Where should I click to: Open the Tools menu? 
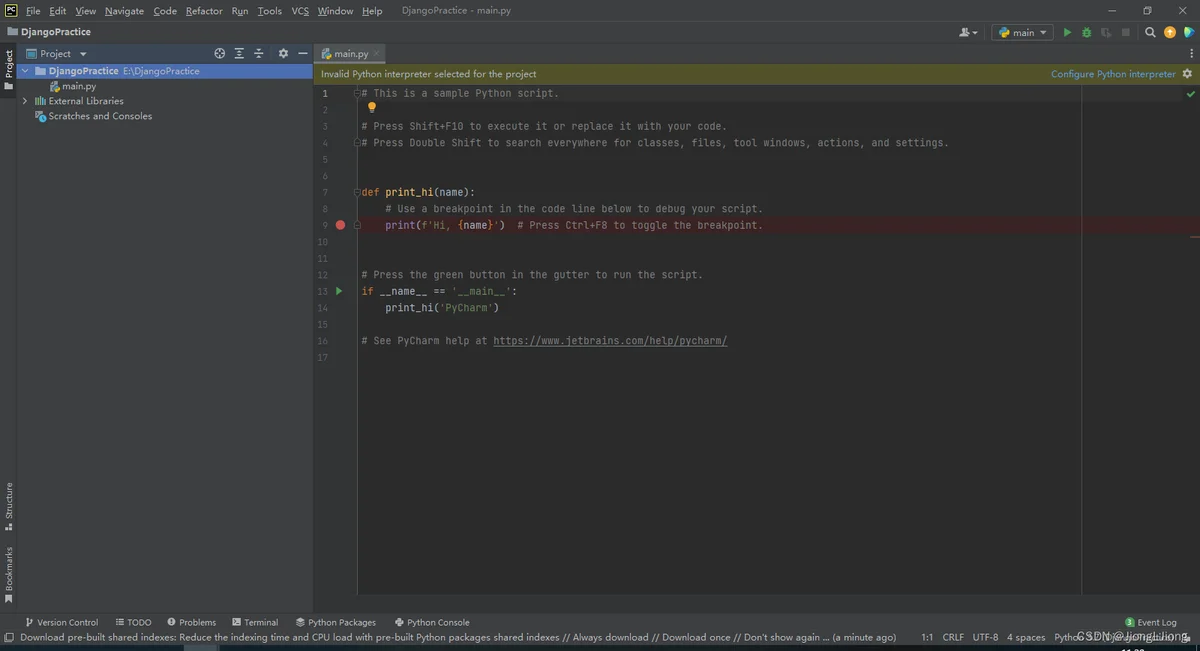270,11
